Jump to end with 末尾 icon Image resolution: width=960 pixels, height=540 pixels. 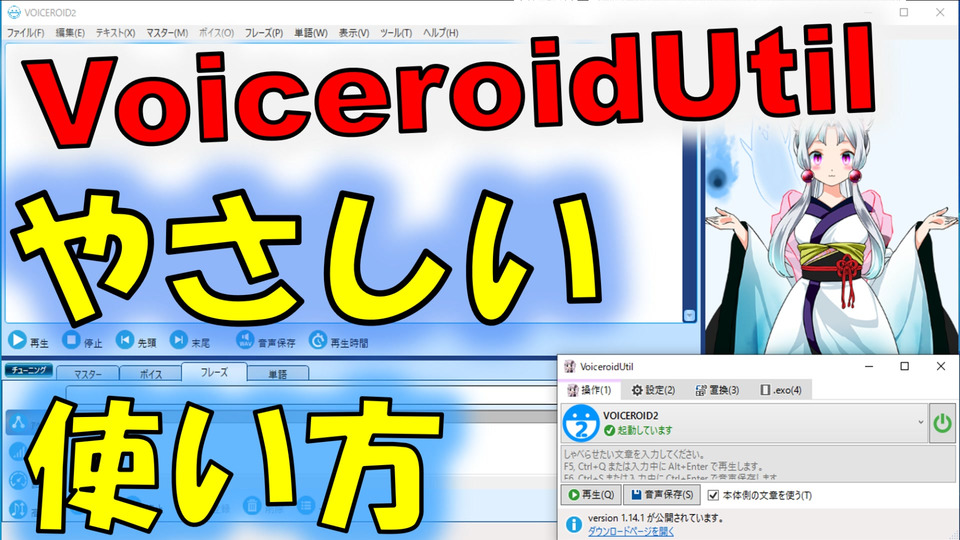[x=179, y=340]
